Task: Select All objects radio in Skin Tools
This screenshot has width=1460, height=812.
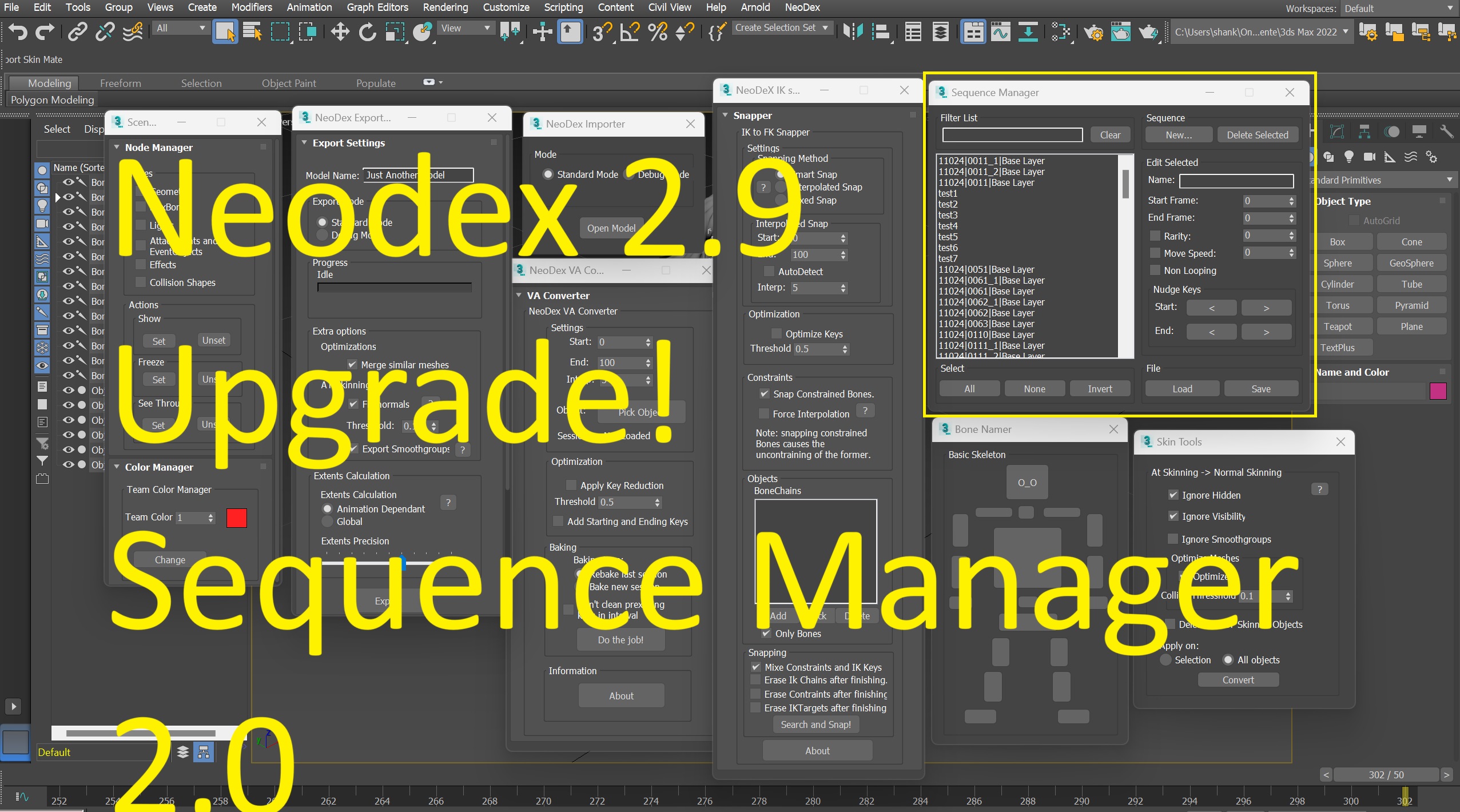Action: 1228,659
